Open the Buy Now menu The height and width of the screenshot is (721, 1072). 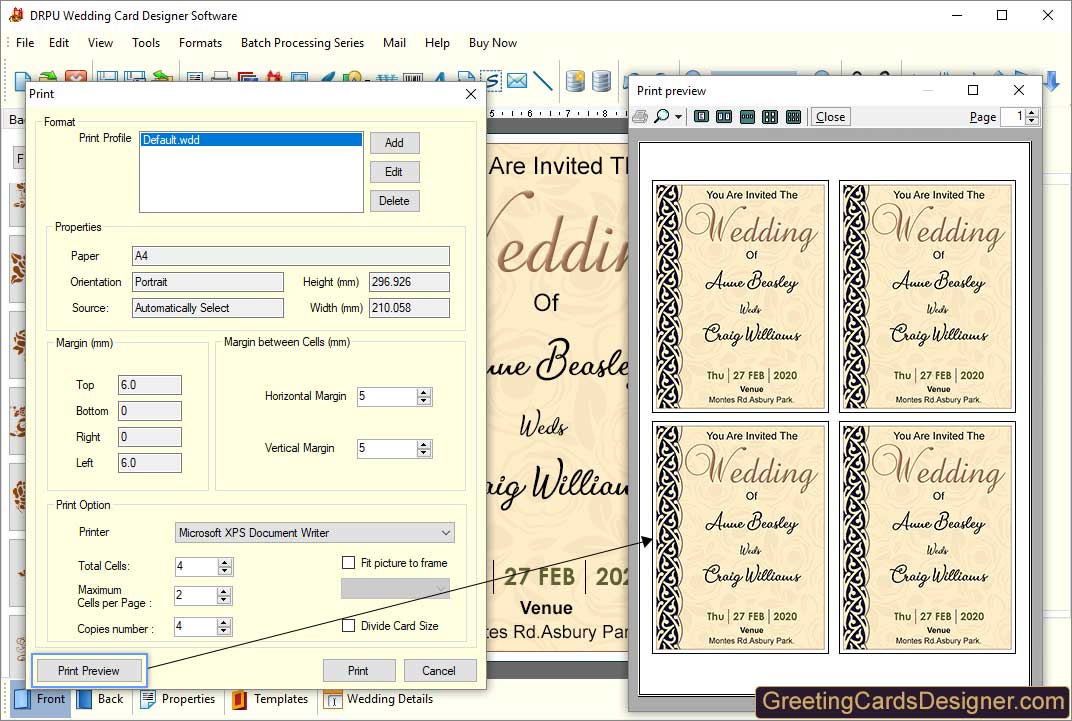click(493, 42)
